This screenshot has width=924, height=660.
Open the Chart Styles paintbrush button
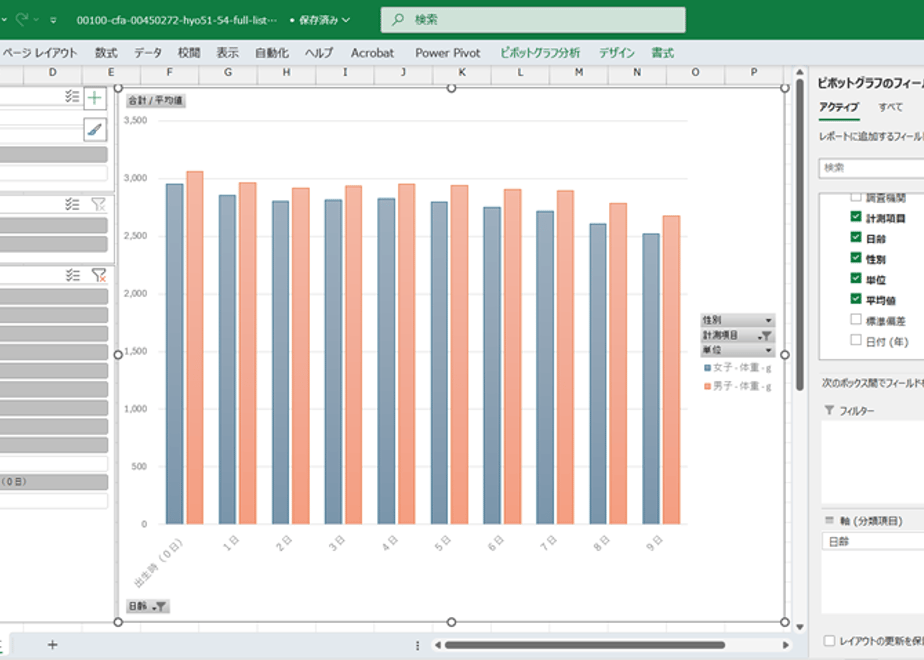(x=95, y=130)
